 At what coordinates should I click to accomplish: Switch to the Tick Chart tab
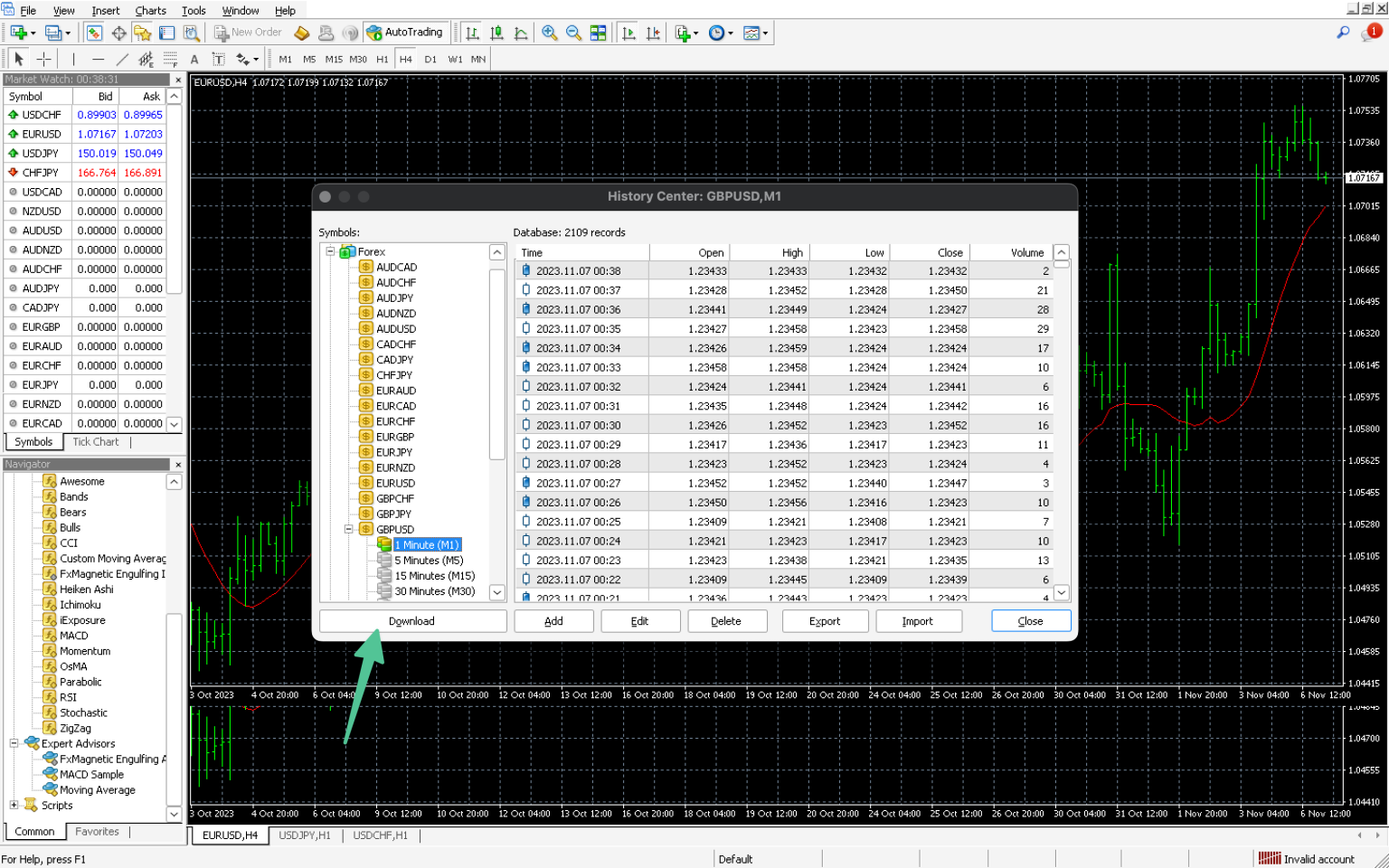tap(96, 441)
